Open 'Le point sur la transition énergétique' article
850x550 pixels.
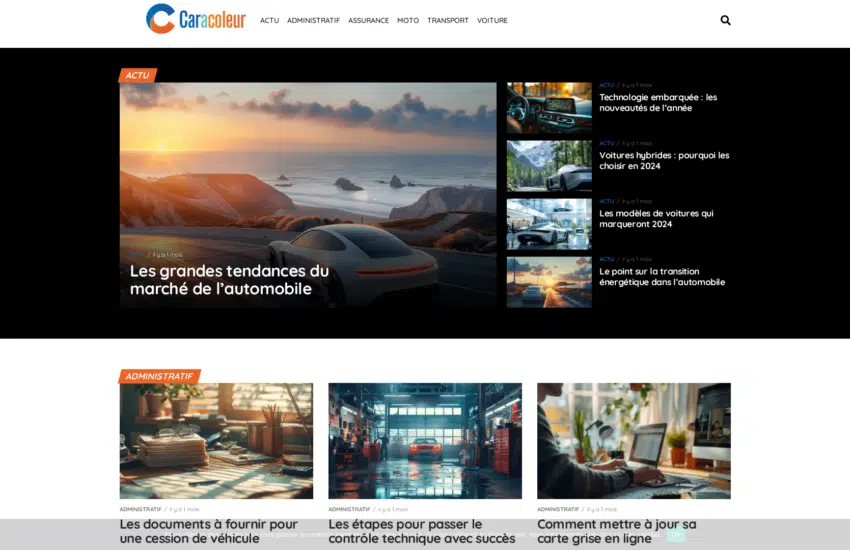pyautogui.click(x=661, y=277)
